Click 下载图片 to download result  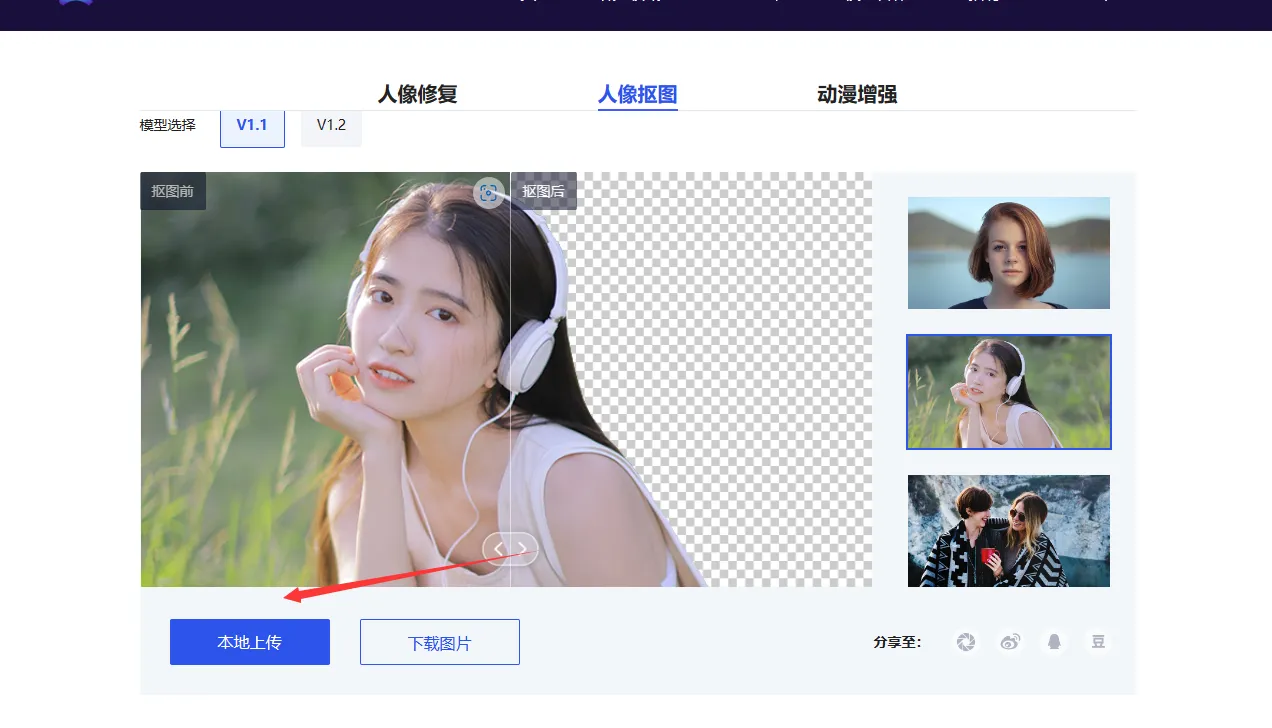pos(440,642)
